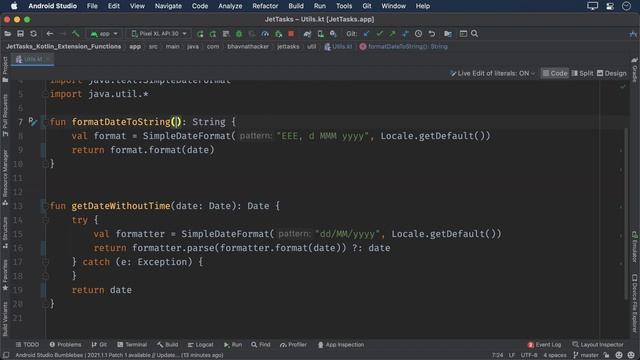Open the Profiler tool window
This screenshot has height=360, width=640.
pyautogui.click(x=293, y=345)
